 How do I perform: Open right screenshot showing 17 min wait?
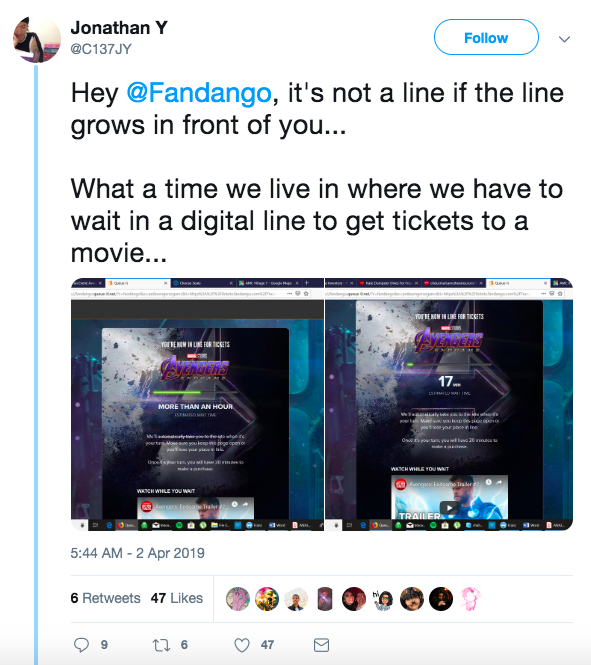pos(449,404)
